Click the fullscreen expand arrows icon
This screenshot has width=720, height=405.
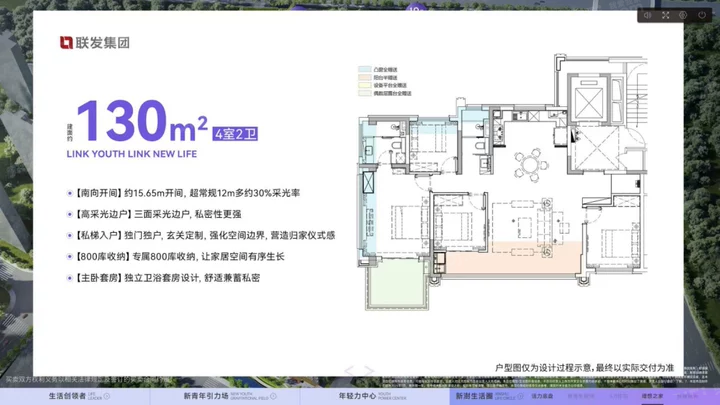665,15
